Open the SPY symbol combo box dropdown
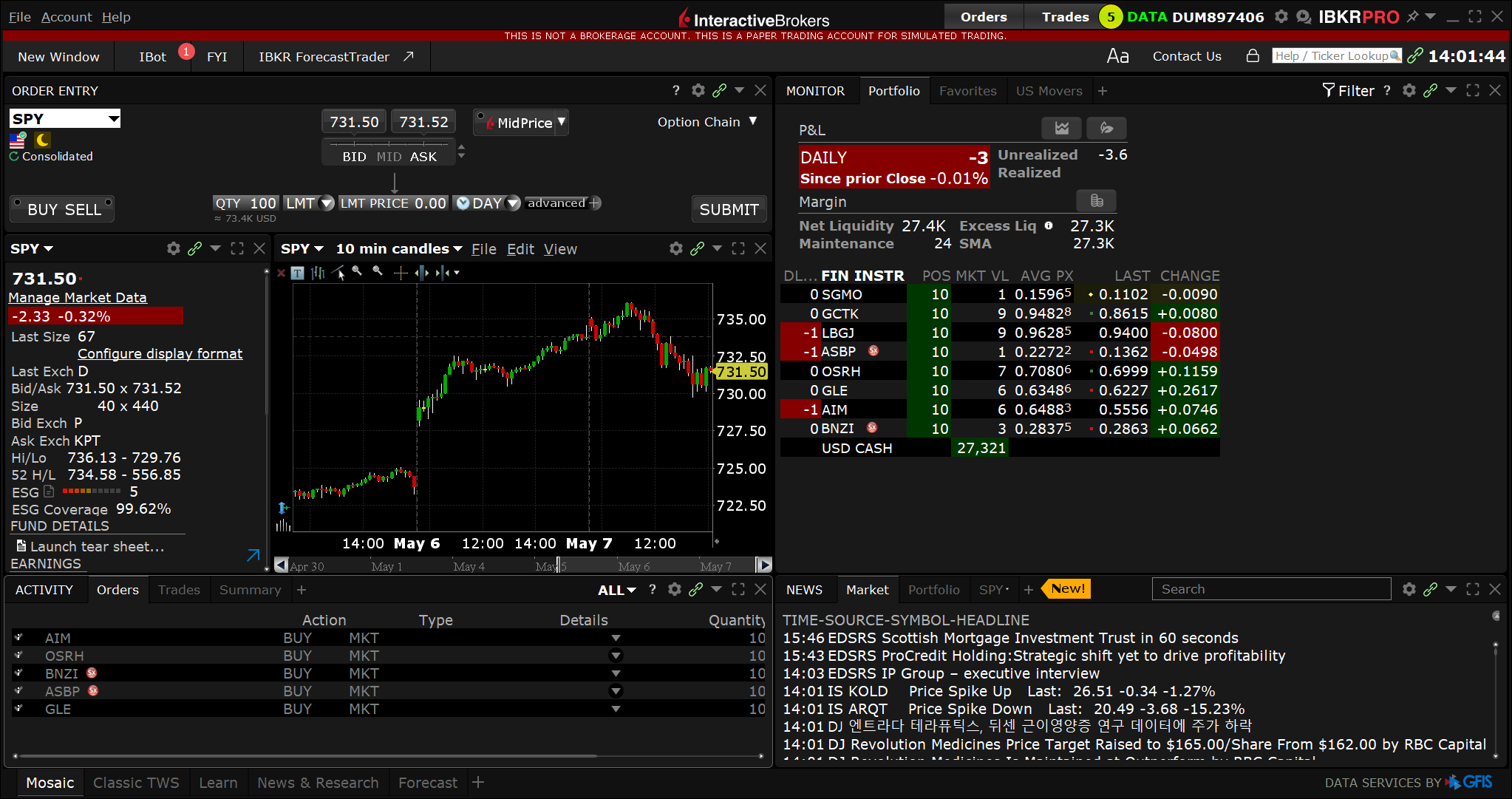This screenshot has width=1512, height=799. click(114, 118)
